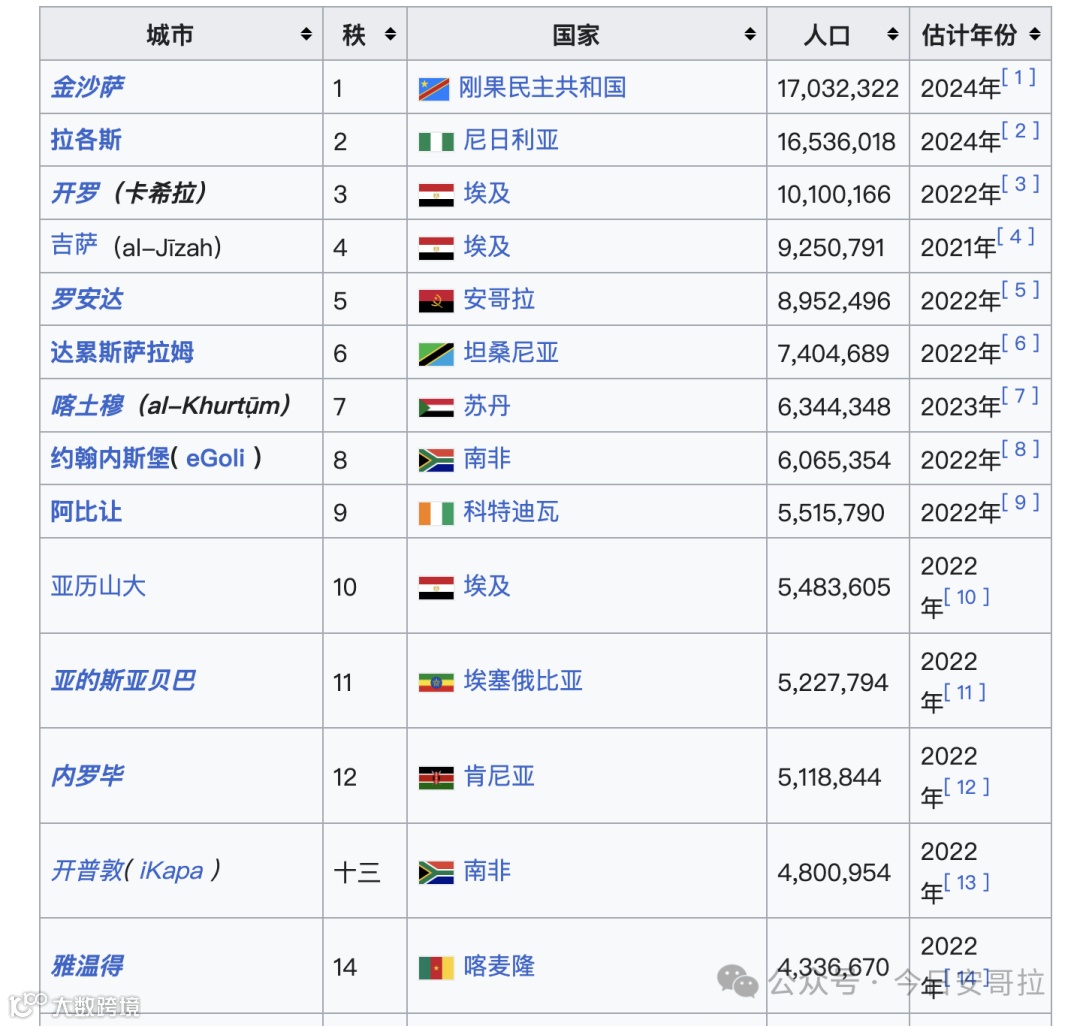Open citation reference [6]
The image size is (1080, 1026).
coord(1020,343)
